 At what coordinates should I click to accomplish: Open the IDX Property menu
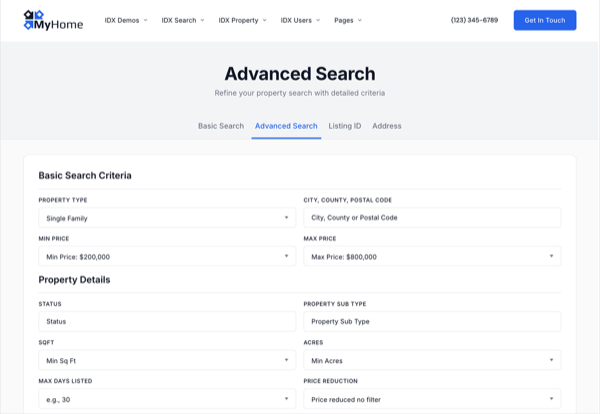(x=243, y=20)
